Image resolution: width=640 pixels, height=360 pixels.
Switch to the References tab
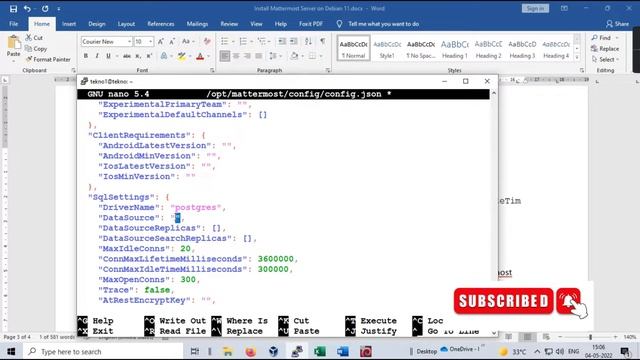[161, 24]
